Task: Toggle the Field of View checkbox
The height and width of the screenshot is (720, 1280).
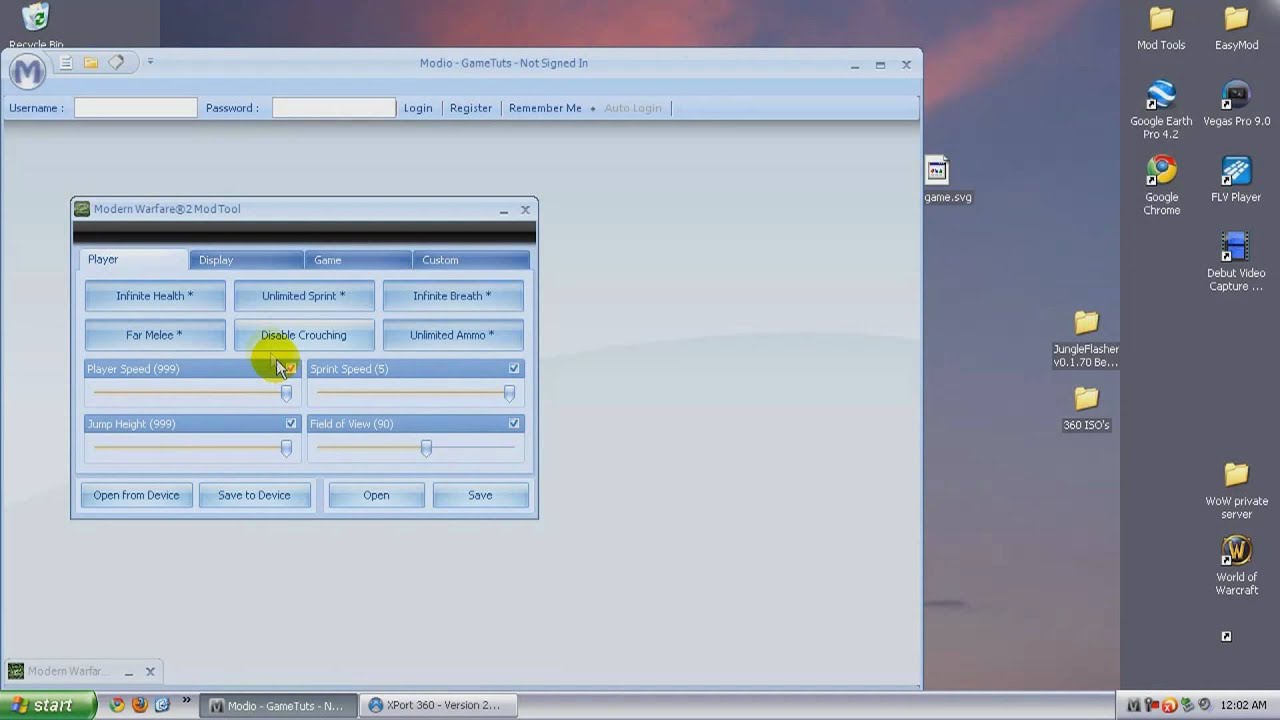Action: [514, 423]
